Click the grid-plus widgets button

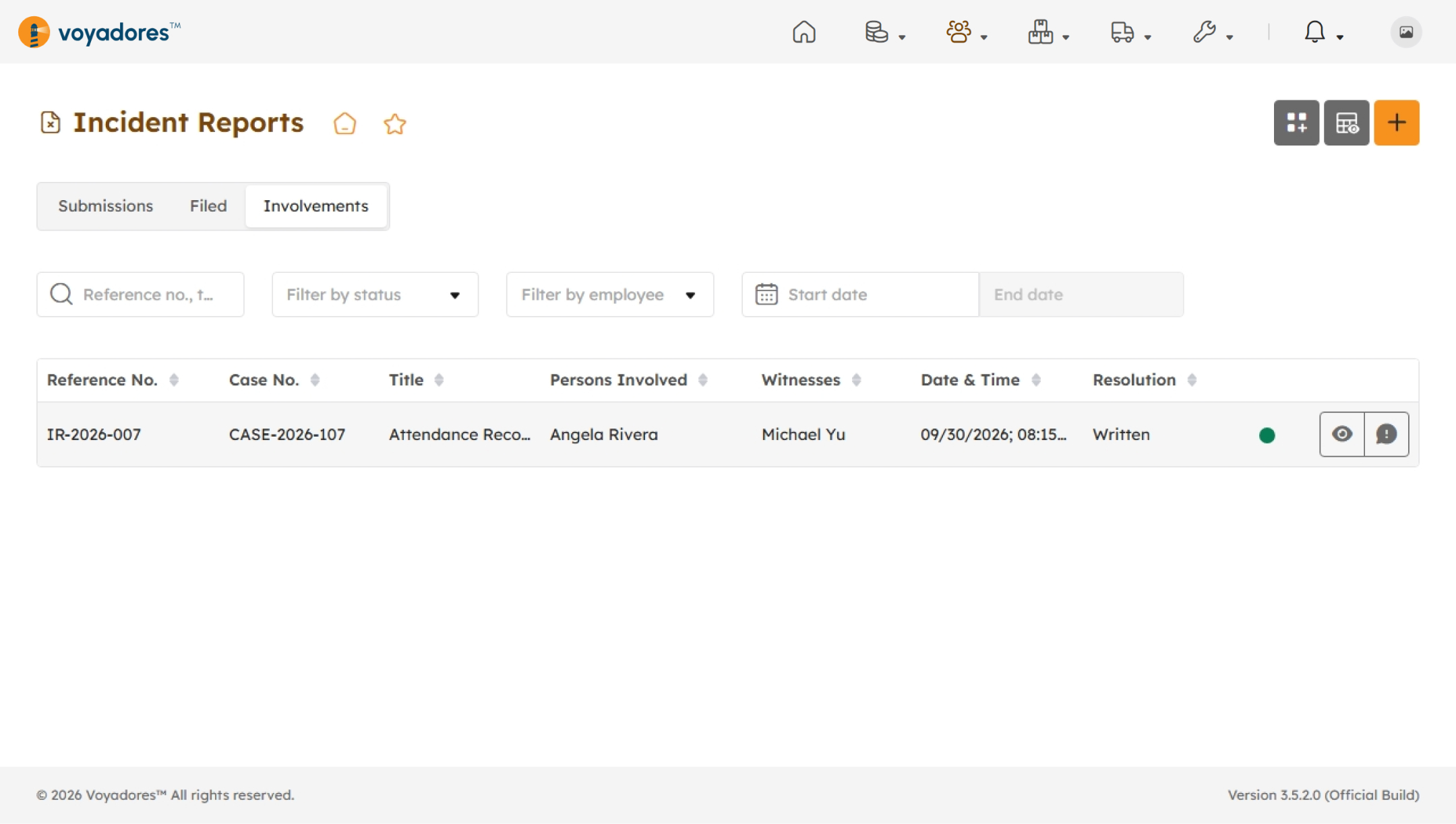pos(1296,123)
